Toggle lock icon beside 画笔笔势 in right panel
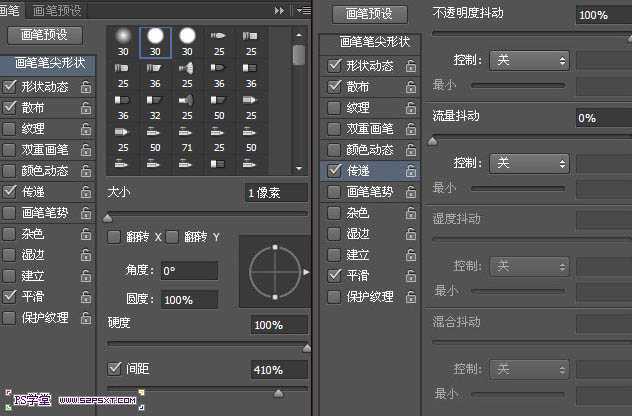Screen dimensions: 632x416 pos(411,192)
